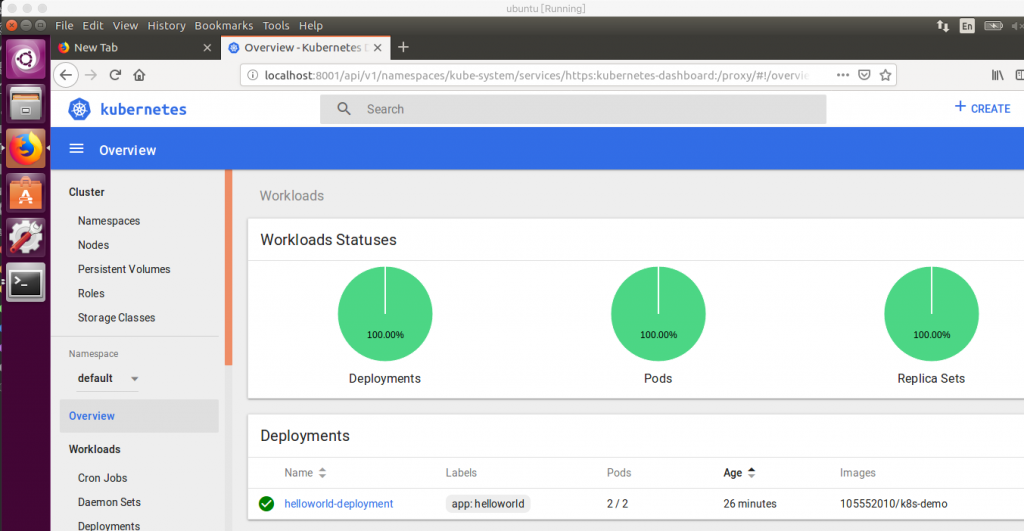Click the En keyboard layout indicator
The height and width of the screenshot is (531, 1024).
click(x=967, y=25)
